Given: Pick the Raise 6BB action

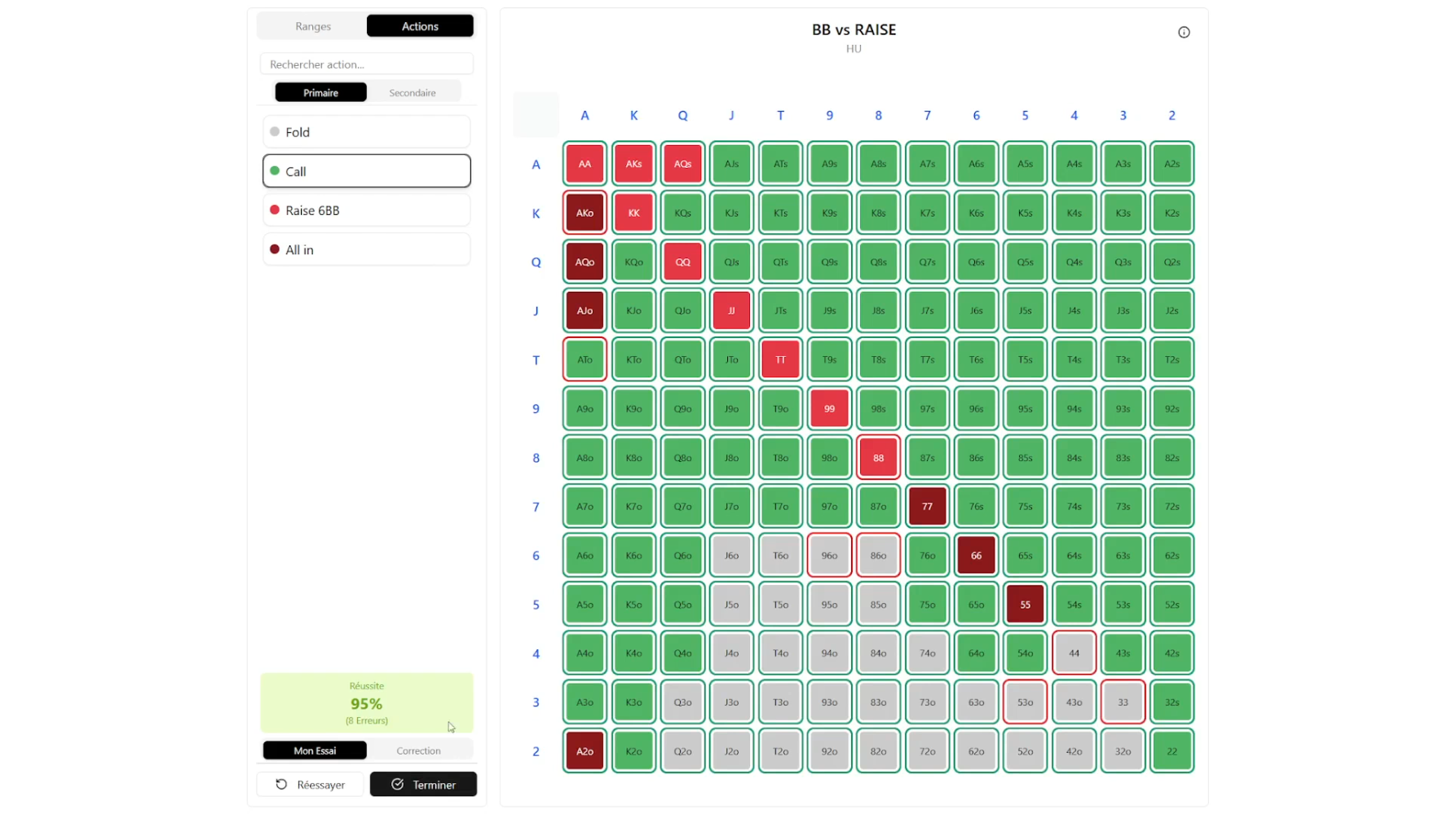Looking at the screenshot, I should tap(366, 210).
